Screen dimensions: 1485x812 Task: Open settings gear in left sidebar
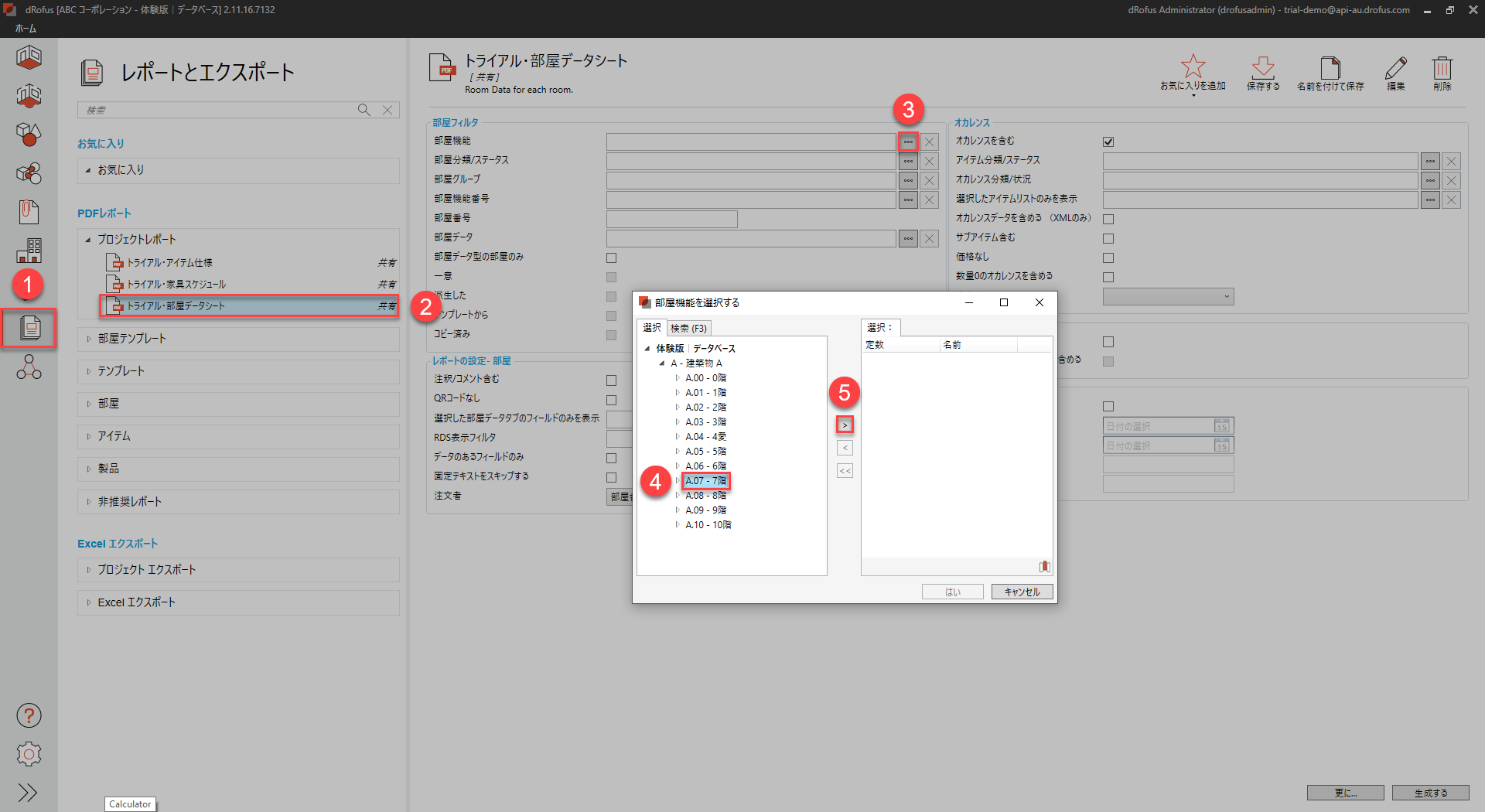point(29,754)
